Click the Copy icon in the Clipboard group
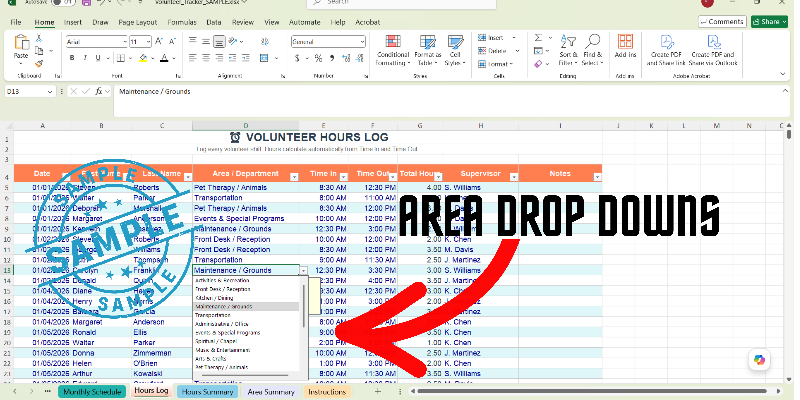 39,51
